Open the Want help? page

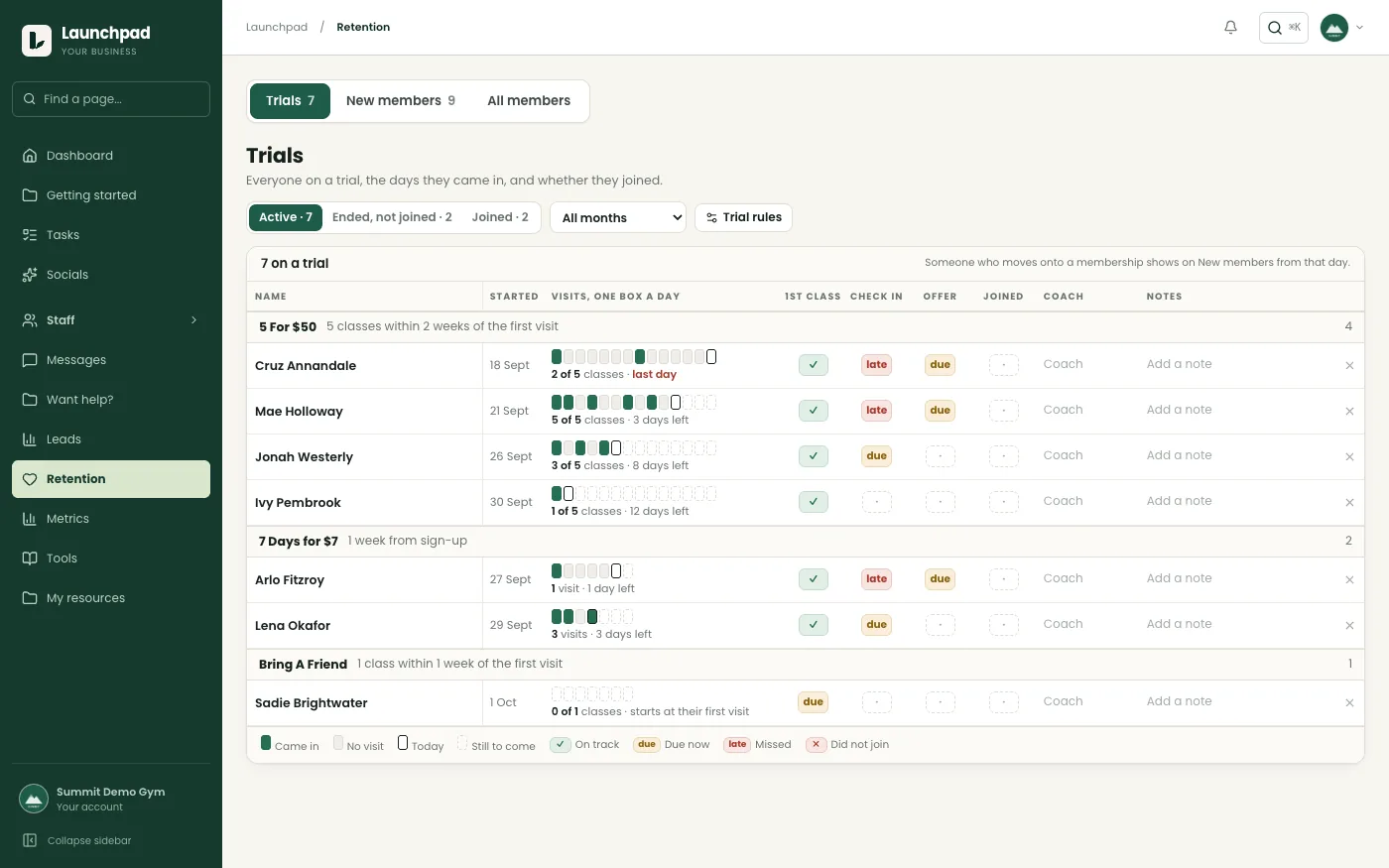click(111, 400)
